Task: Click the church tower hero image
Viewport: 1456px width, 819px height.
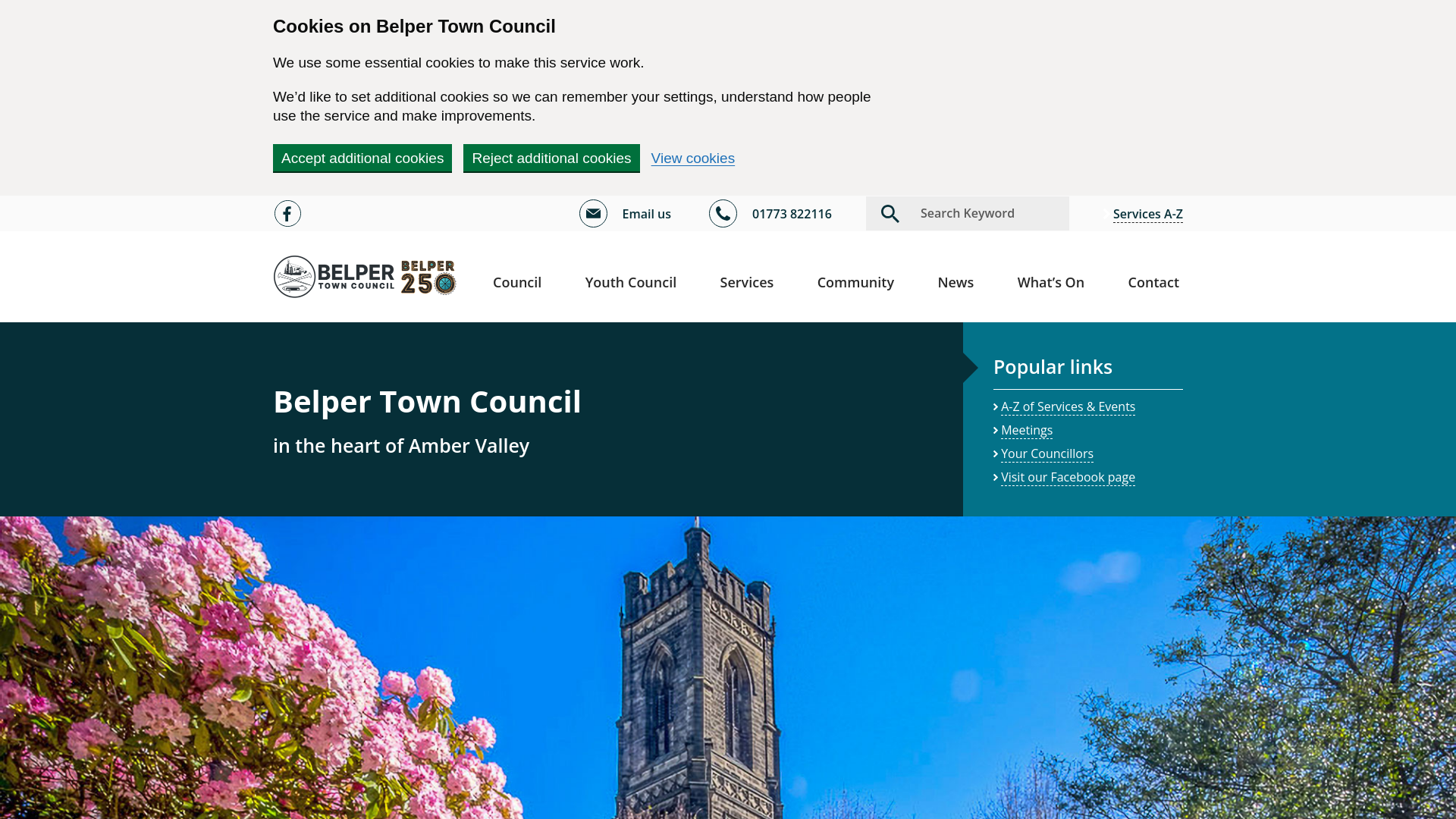Action: pos(728,668)
